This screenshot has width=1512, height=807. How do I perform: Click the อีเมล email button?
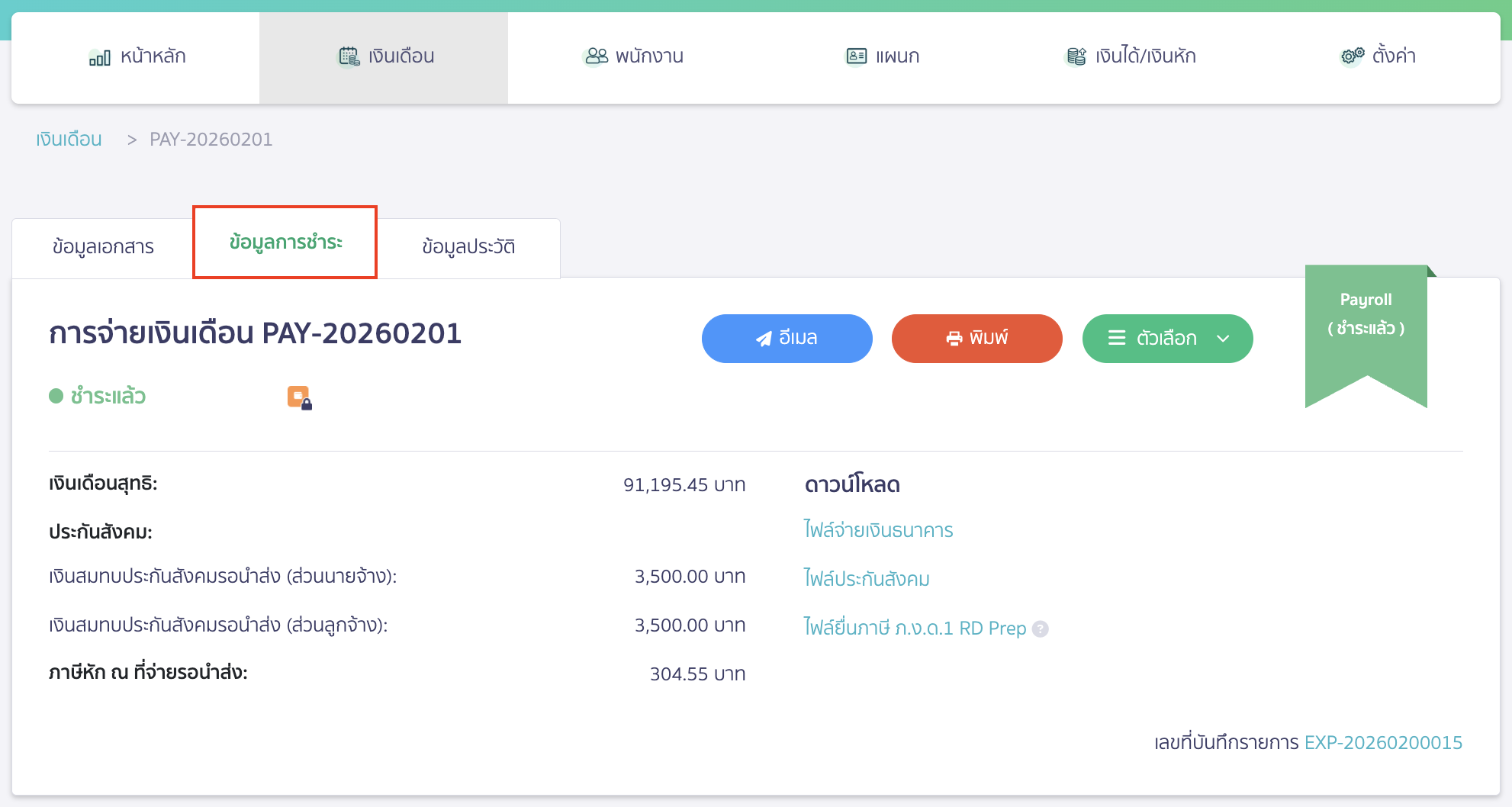click(787, 338)
